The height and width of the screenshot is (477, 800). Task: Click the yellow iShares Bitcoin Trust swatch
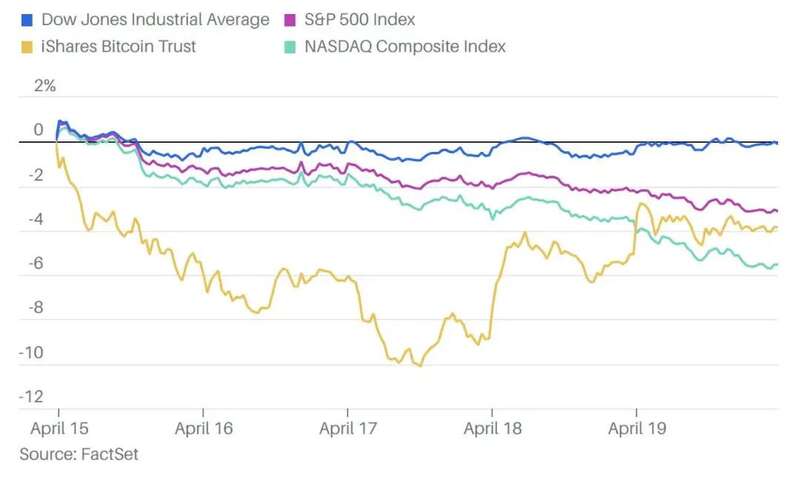click(x=27, y=47)
